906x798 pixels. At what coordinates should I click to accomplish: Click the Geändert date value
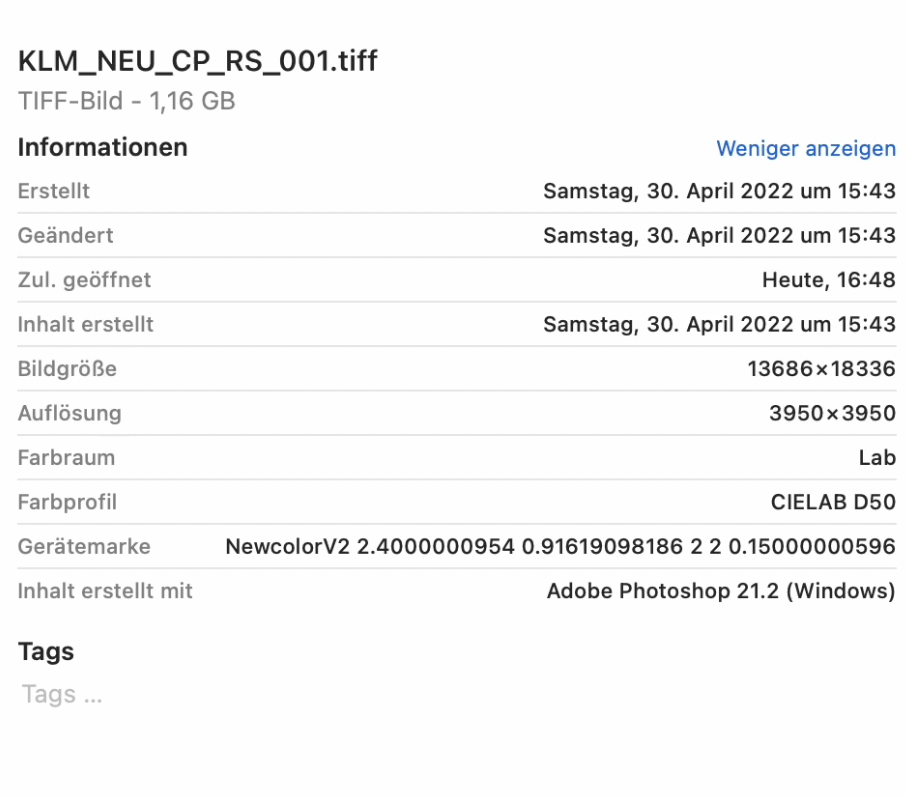(x=719, y=235)
